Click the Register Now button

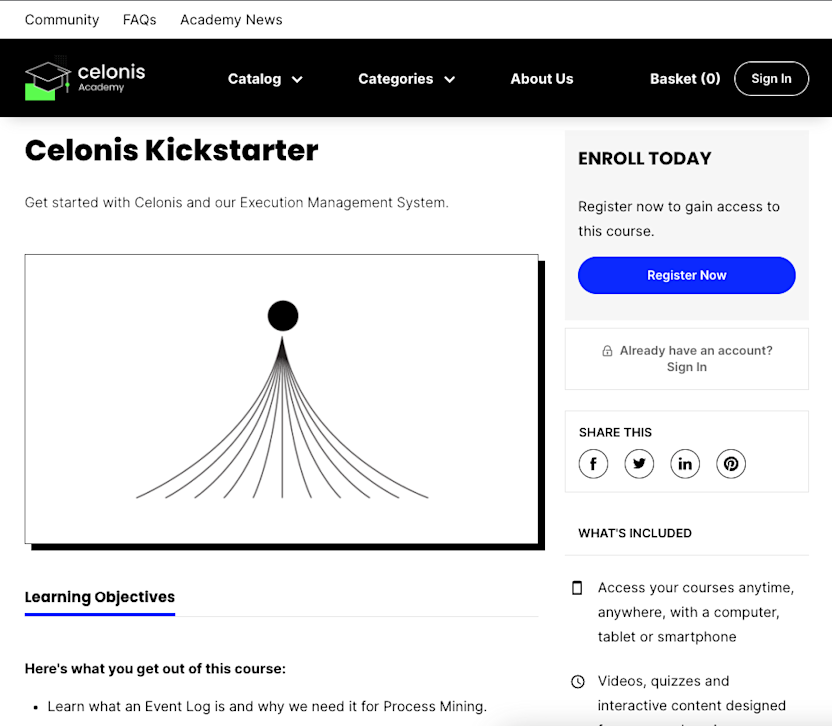pos(686,275)
